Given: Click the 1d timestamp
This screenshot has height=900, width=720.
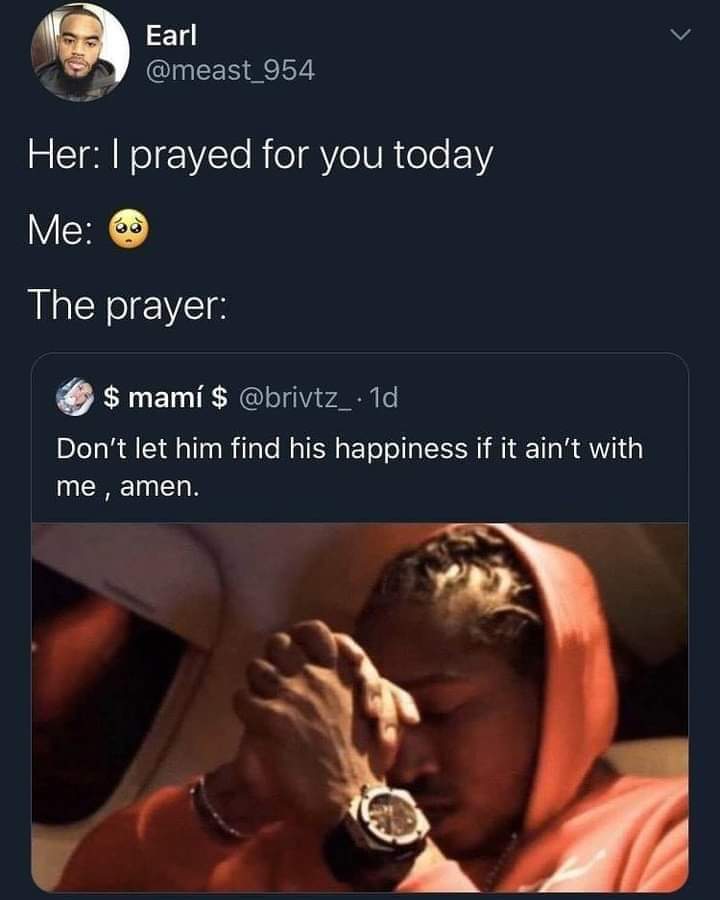Looking at the screenshot, I should click(384, 397).
